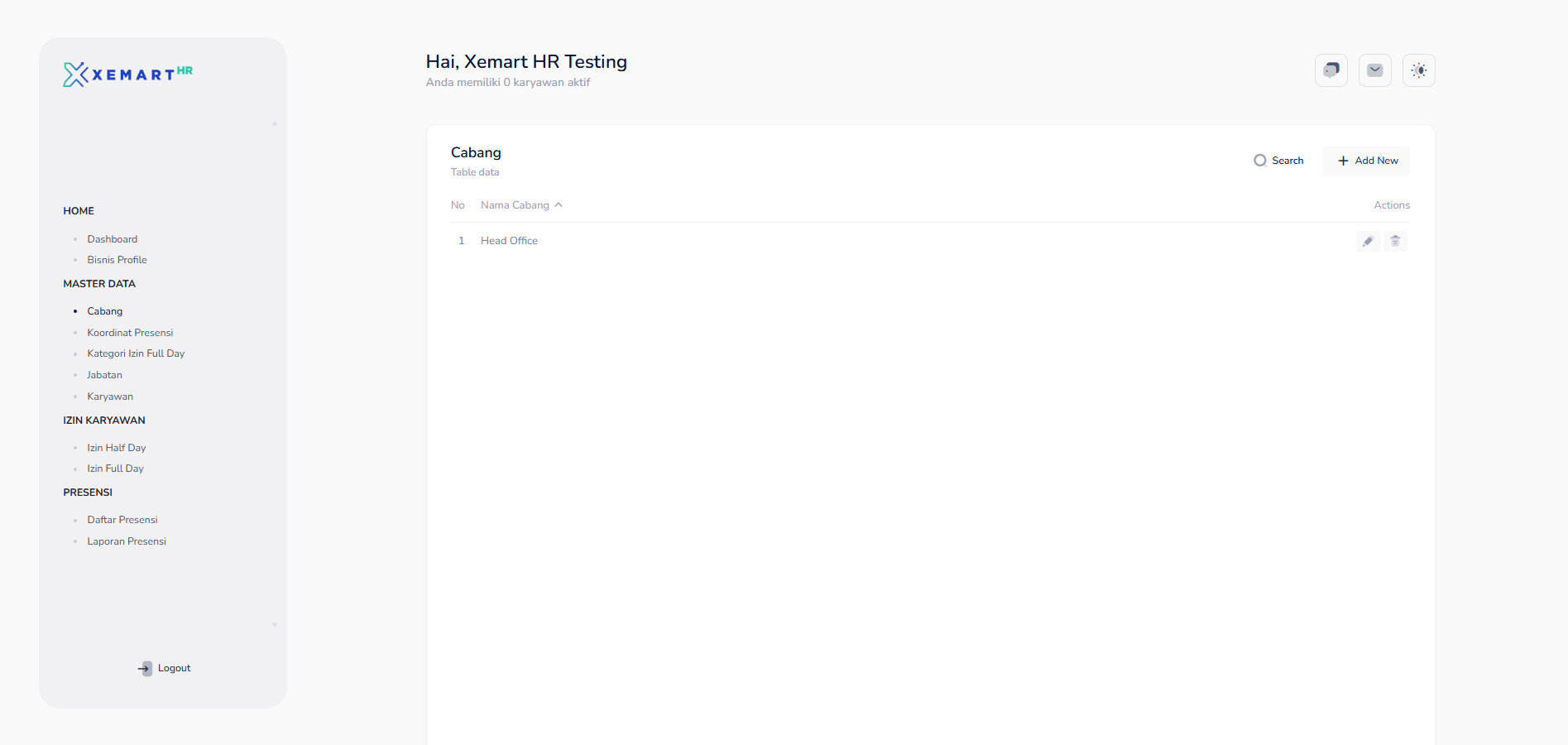Open Laporan Presensi report

tap(127, 541)
